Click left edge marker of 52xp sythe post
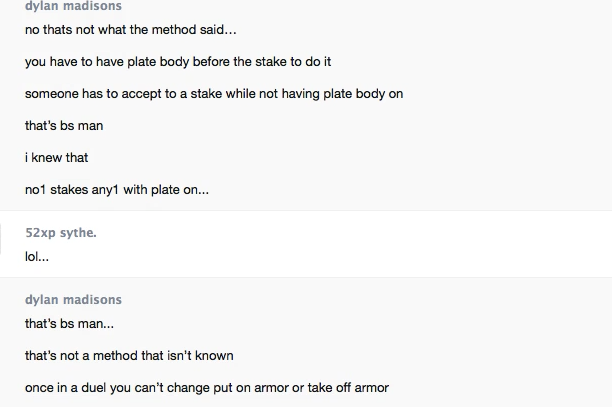 [3, 245]
